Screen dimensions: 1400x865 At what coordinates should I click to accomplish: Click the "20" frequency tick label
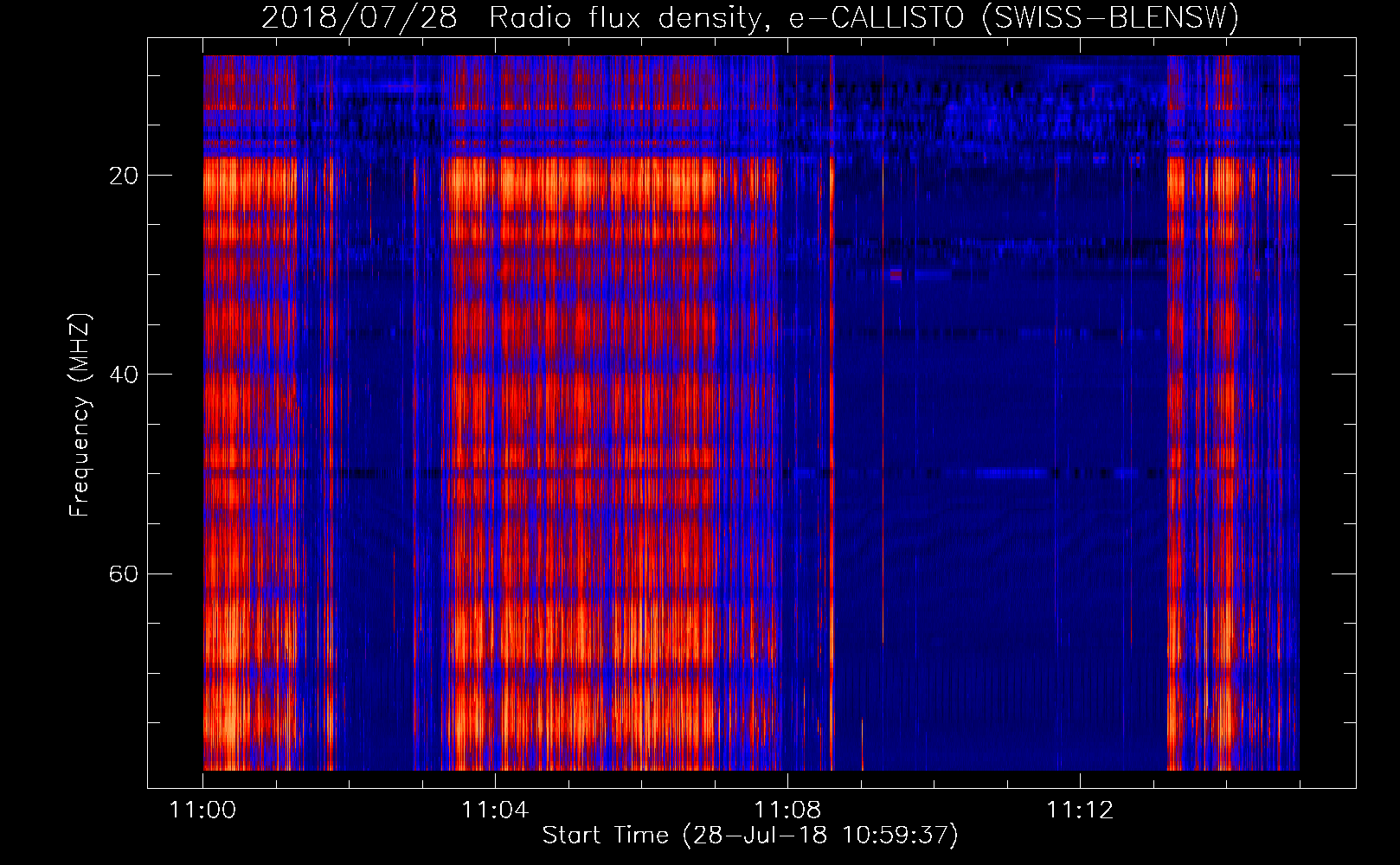pyautogui.click(x=124, y=176)
